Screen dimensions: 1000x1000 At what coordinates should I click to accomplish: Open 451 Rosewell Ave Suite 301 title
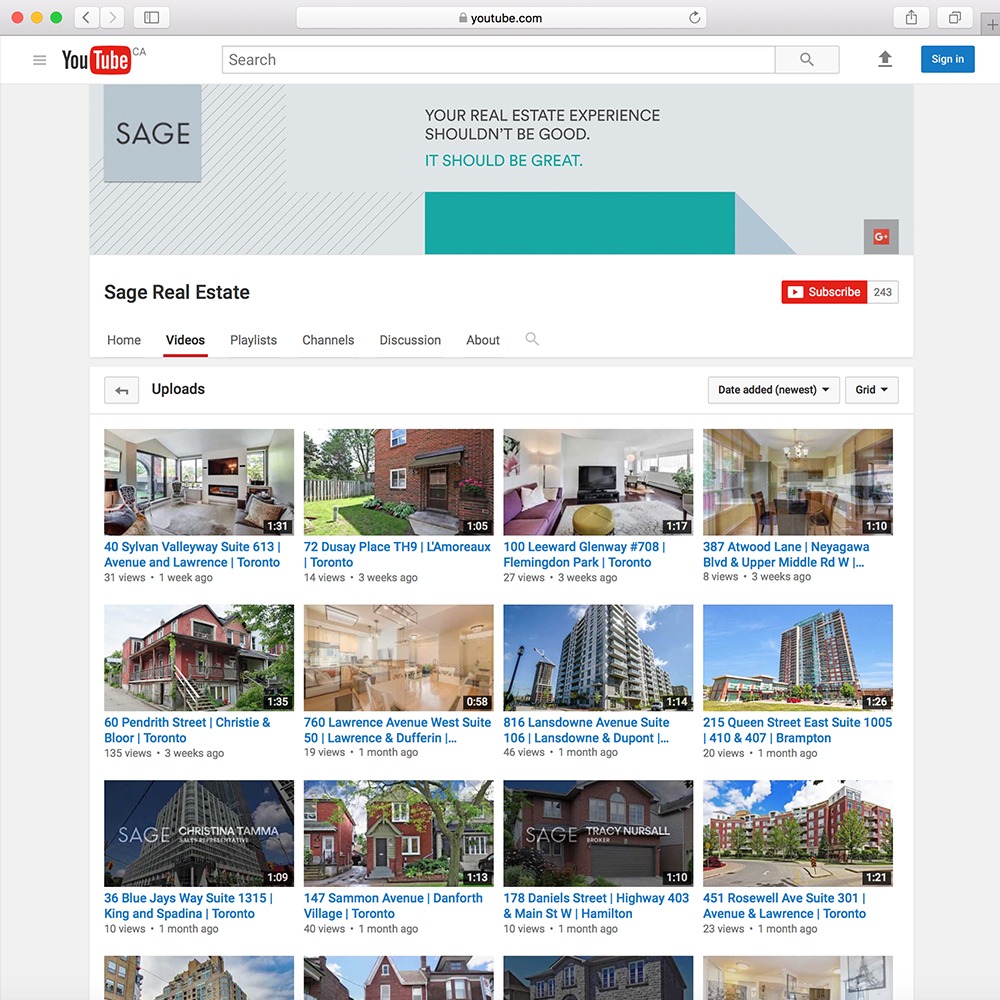click(784, 906)
